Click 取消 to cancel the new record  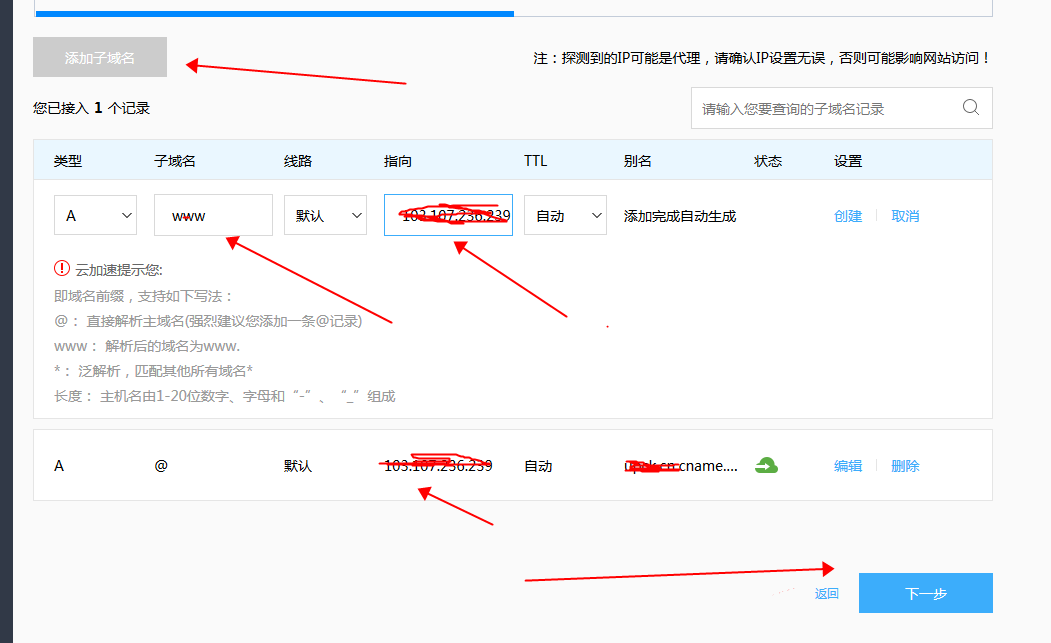[x=905, y=216]
